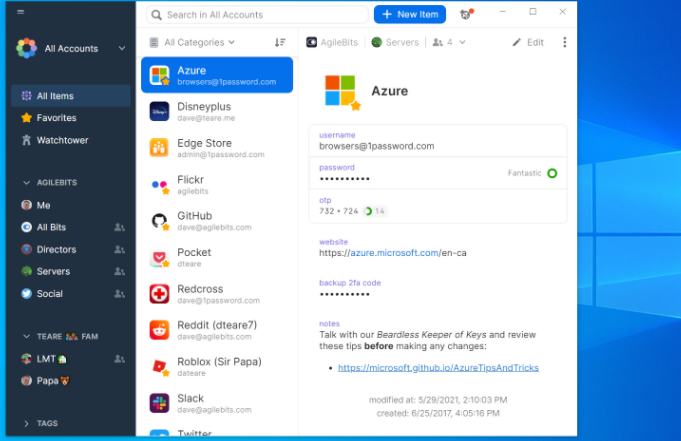The width and height of the screenshot is (681, 441).
Task: Select the GitHub login entry
Action: pos(217,220)
